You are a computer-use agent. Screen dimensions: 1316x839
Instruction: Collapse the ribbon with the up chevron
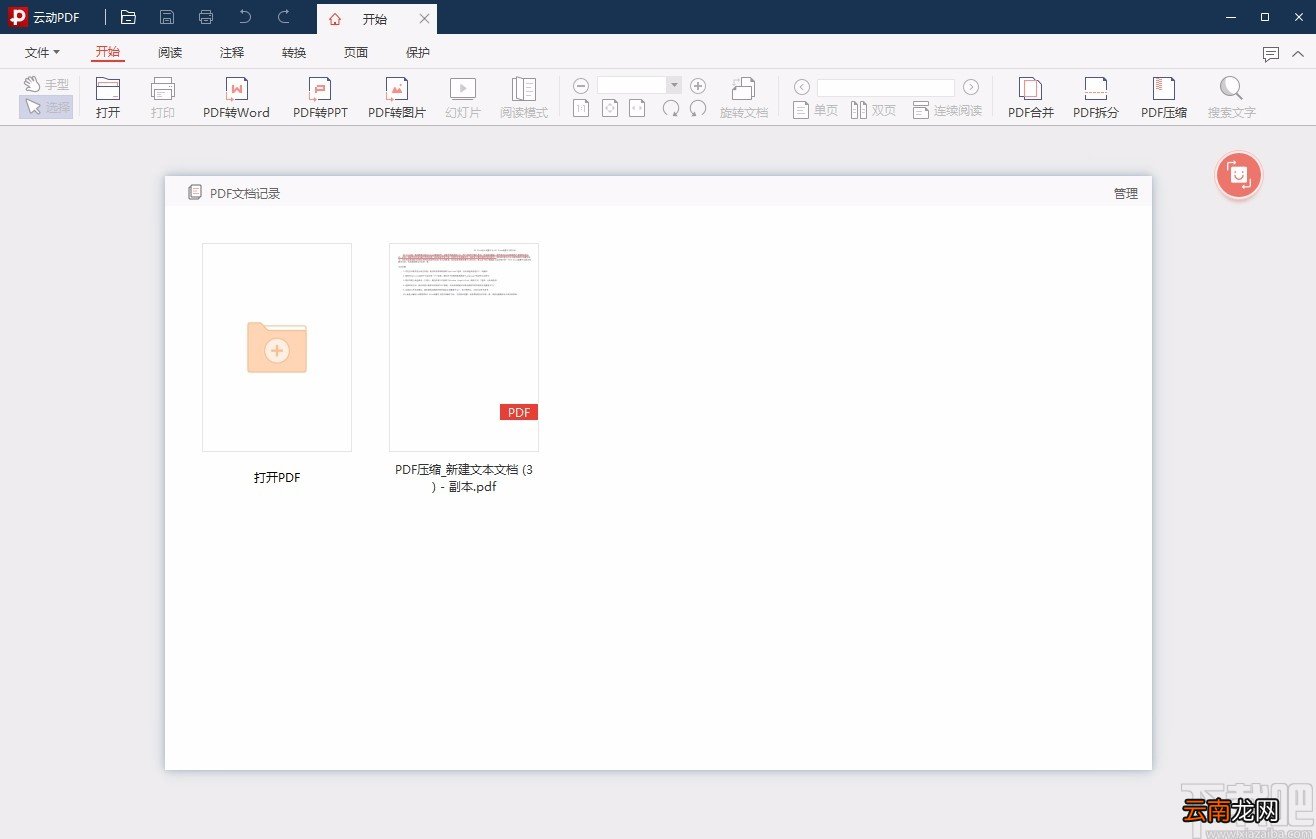pos(1298,54)
